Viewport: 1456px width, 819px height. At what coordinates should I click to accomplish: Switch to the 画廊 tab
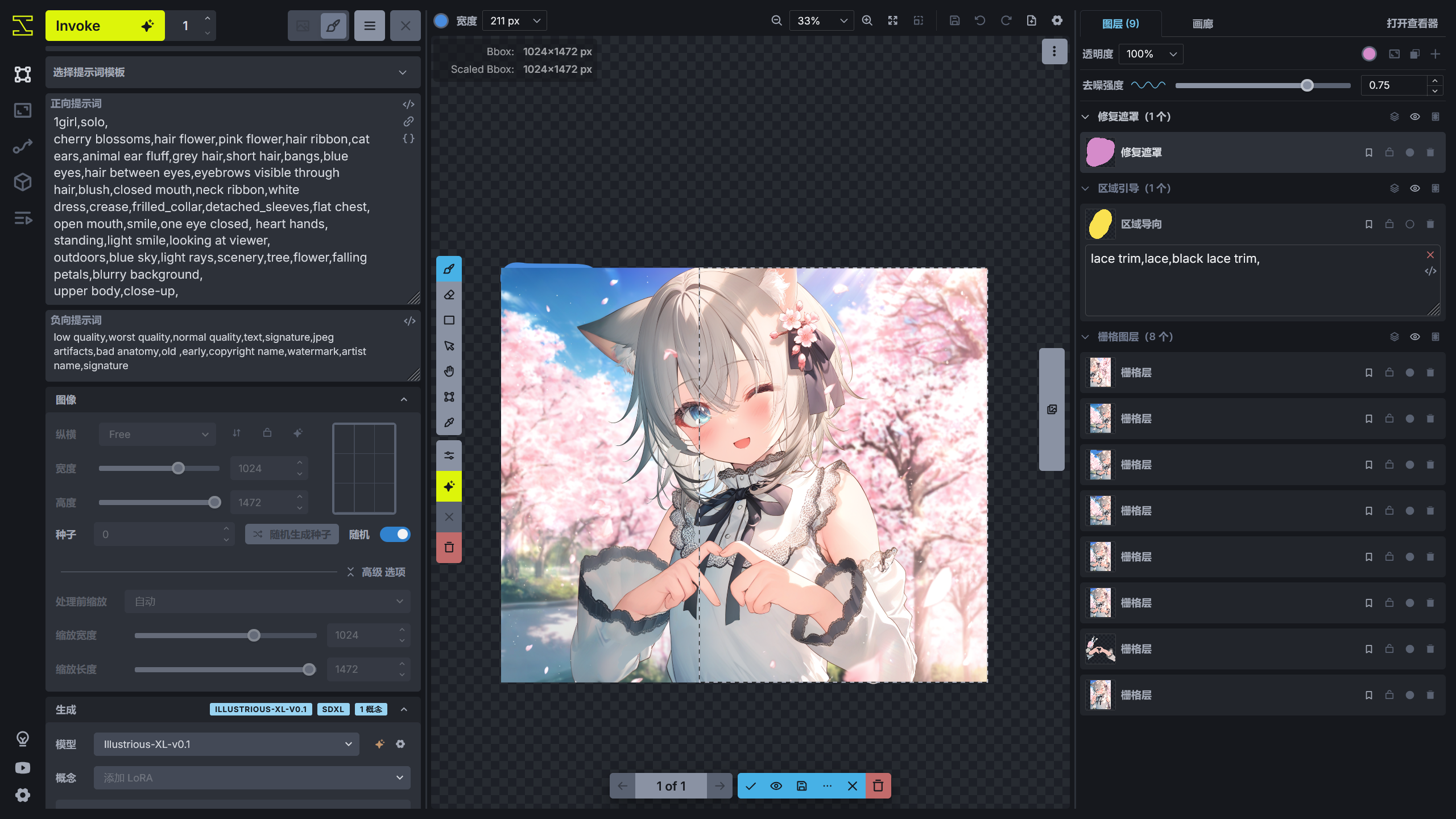coord(1202,24)
